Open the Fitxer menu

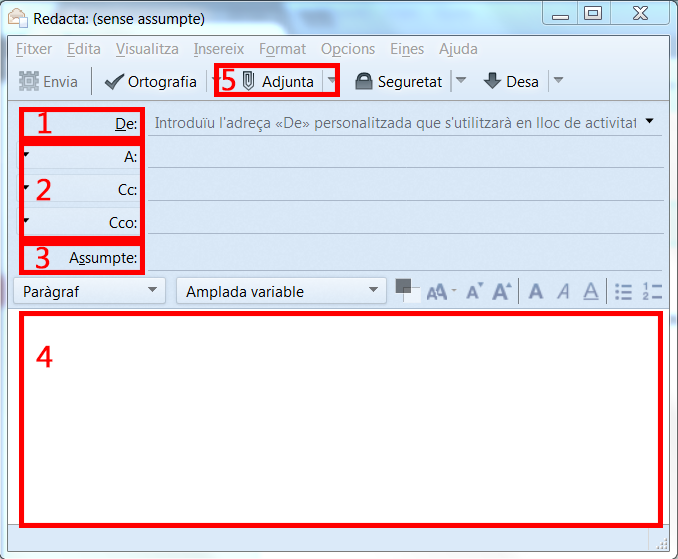pos(35,49)
